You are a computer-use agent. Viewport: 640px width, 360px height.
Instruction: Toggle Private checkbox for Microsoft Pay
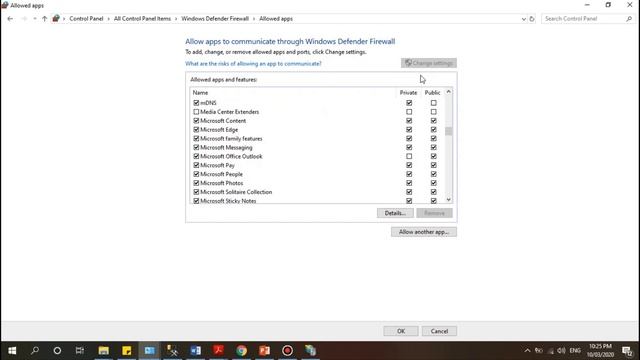pyautogui.click(x=409, y=165)
